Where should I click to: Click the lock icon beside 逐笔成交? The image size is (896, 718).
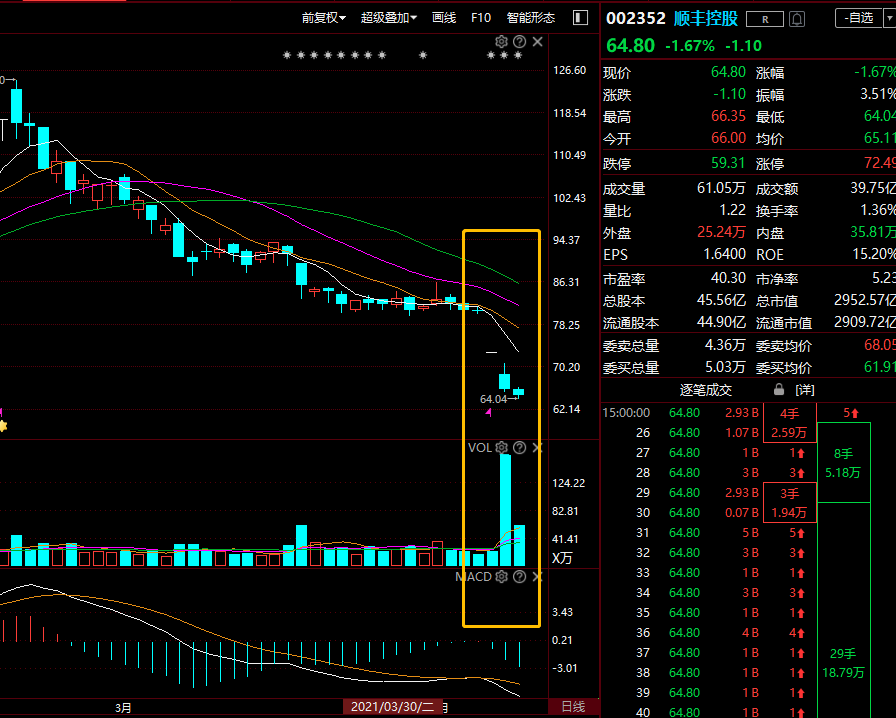[x=778, y=389]
